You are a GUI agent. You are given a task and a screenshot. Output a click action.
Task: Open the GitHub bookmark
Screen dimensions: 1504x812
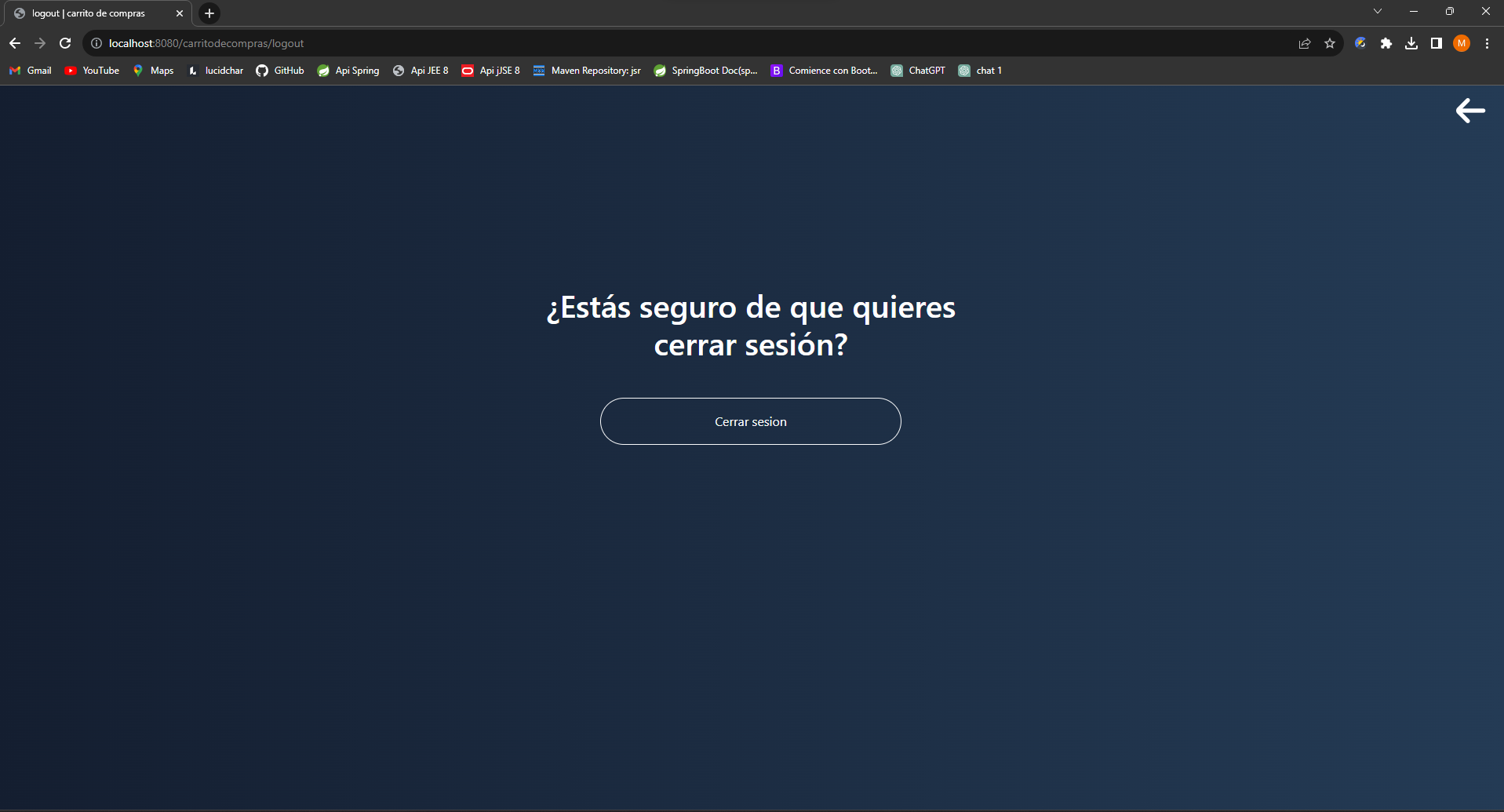(x=279, y=71)
